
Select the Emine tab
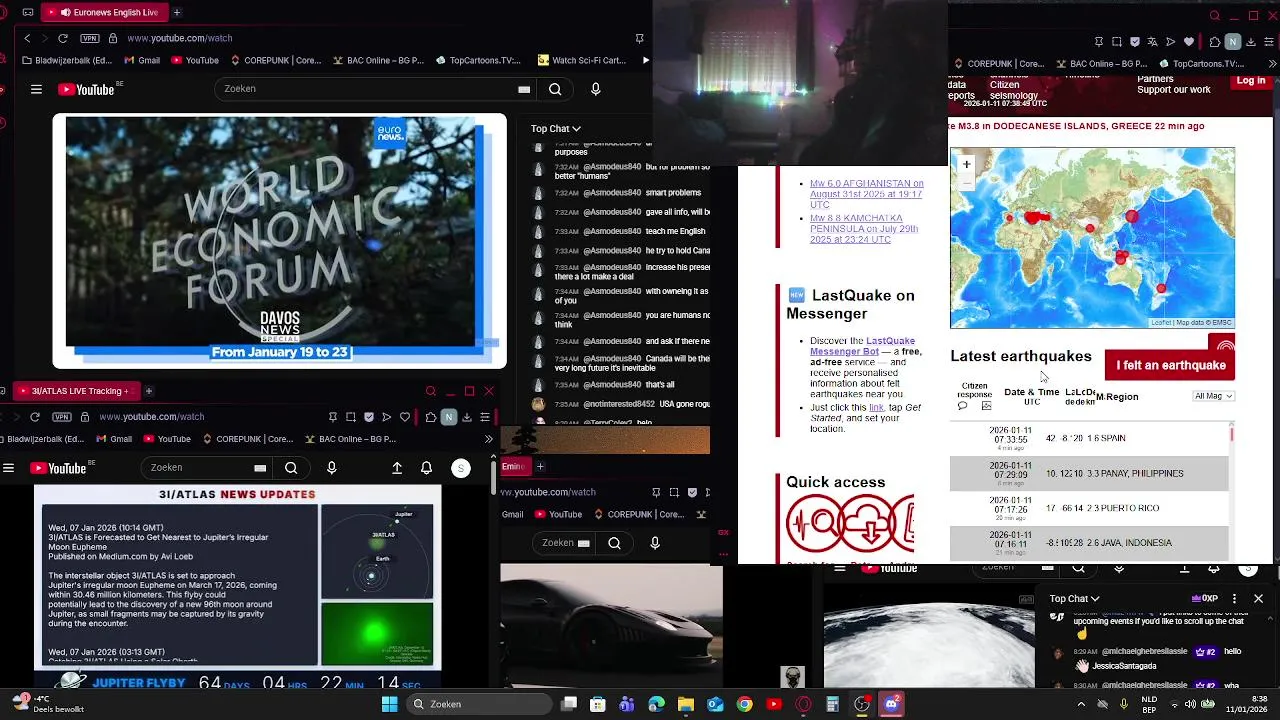tap(515, 466)
